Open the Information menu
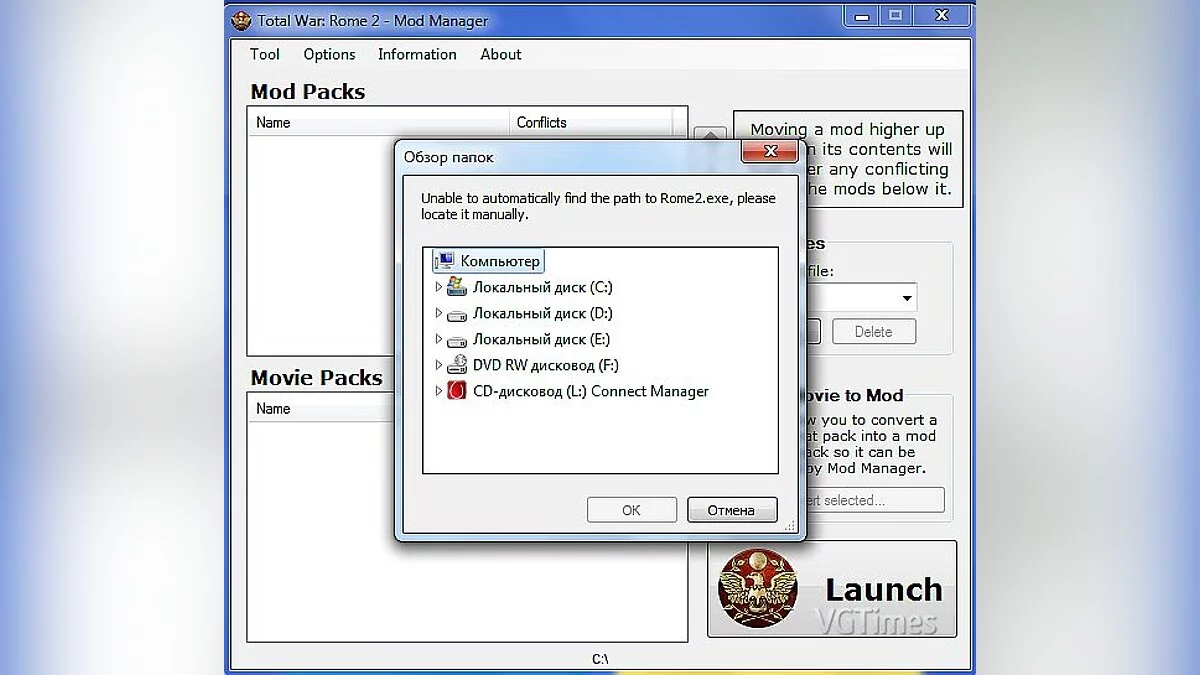 pos(417,54)
